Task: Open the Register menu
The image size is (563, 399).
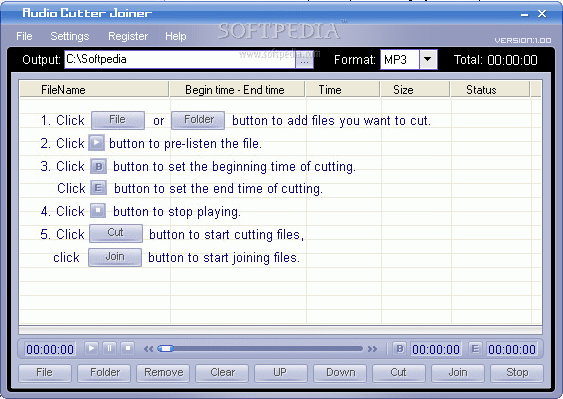Action: click(128, 36)
